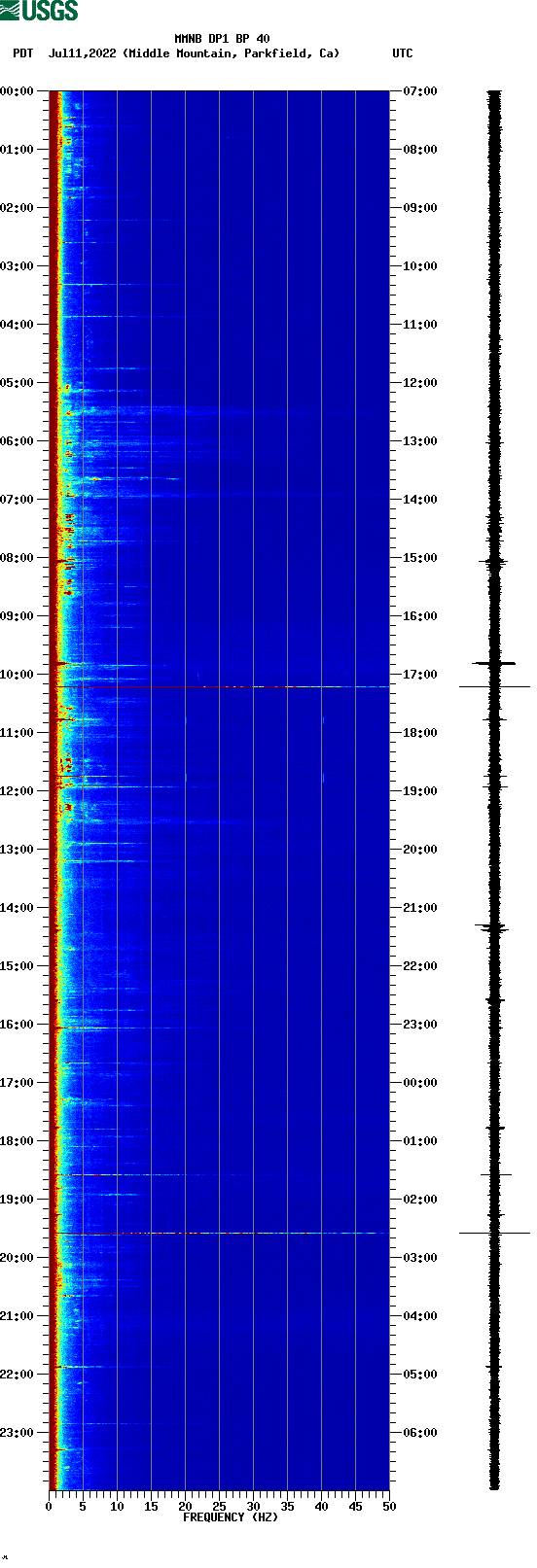Click the frequency tick label '40'

click(321, 1507)
